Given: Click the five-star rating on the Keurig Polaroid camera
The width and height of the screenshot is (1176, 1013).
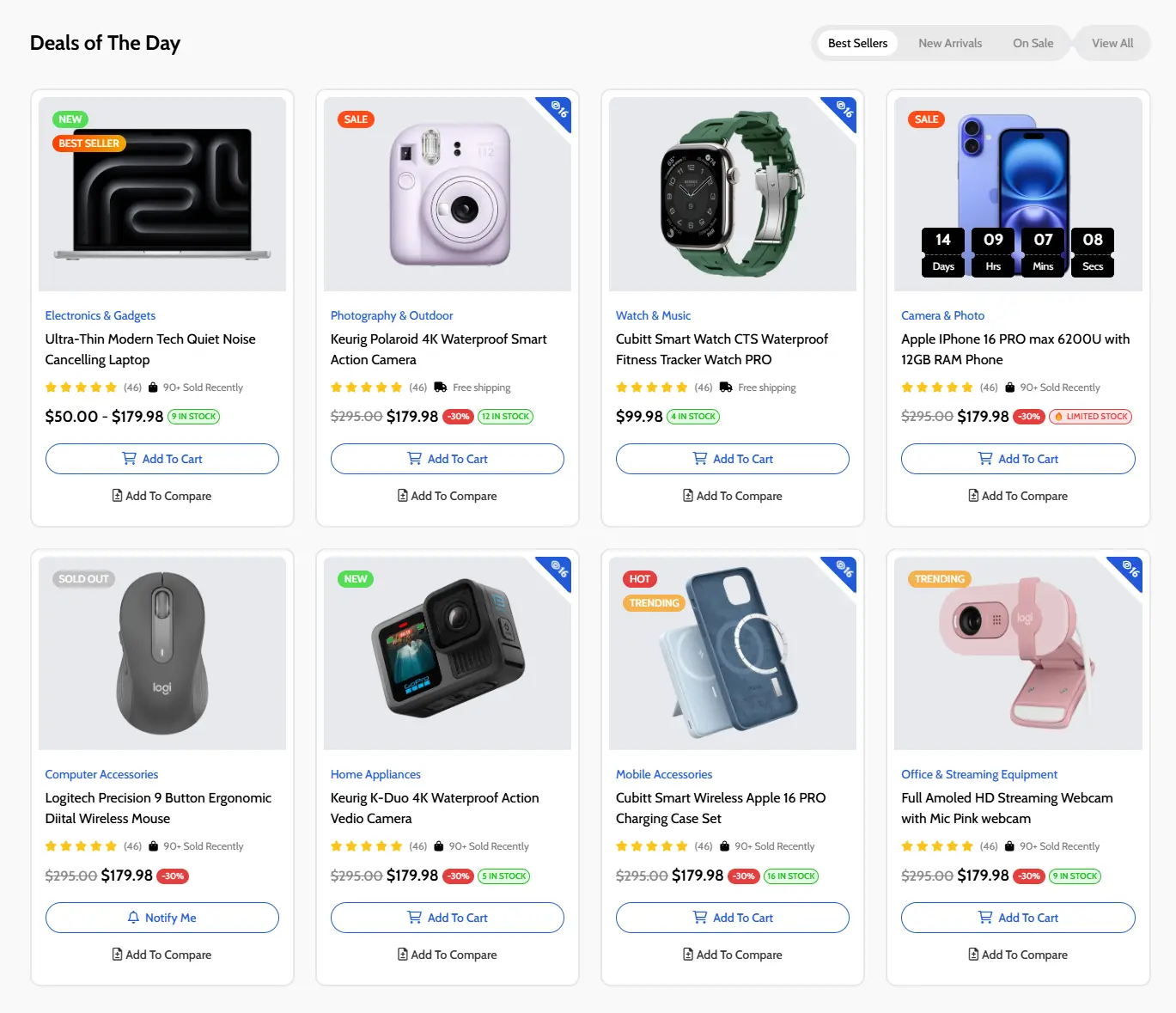Looking at the screenshot, I should pos(367,388).
